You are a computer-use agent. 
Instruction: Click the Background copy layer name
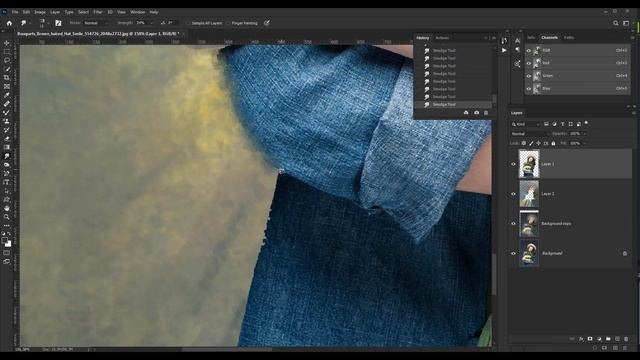pyautogui.click(x=556, y=224)
